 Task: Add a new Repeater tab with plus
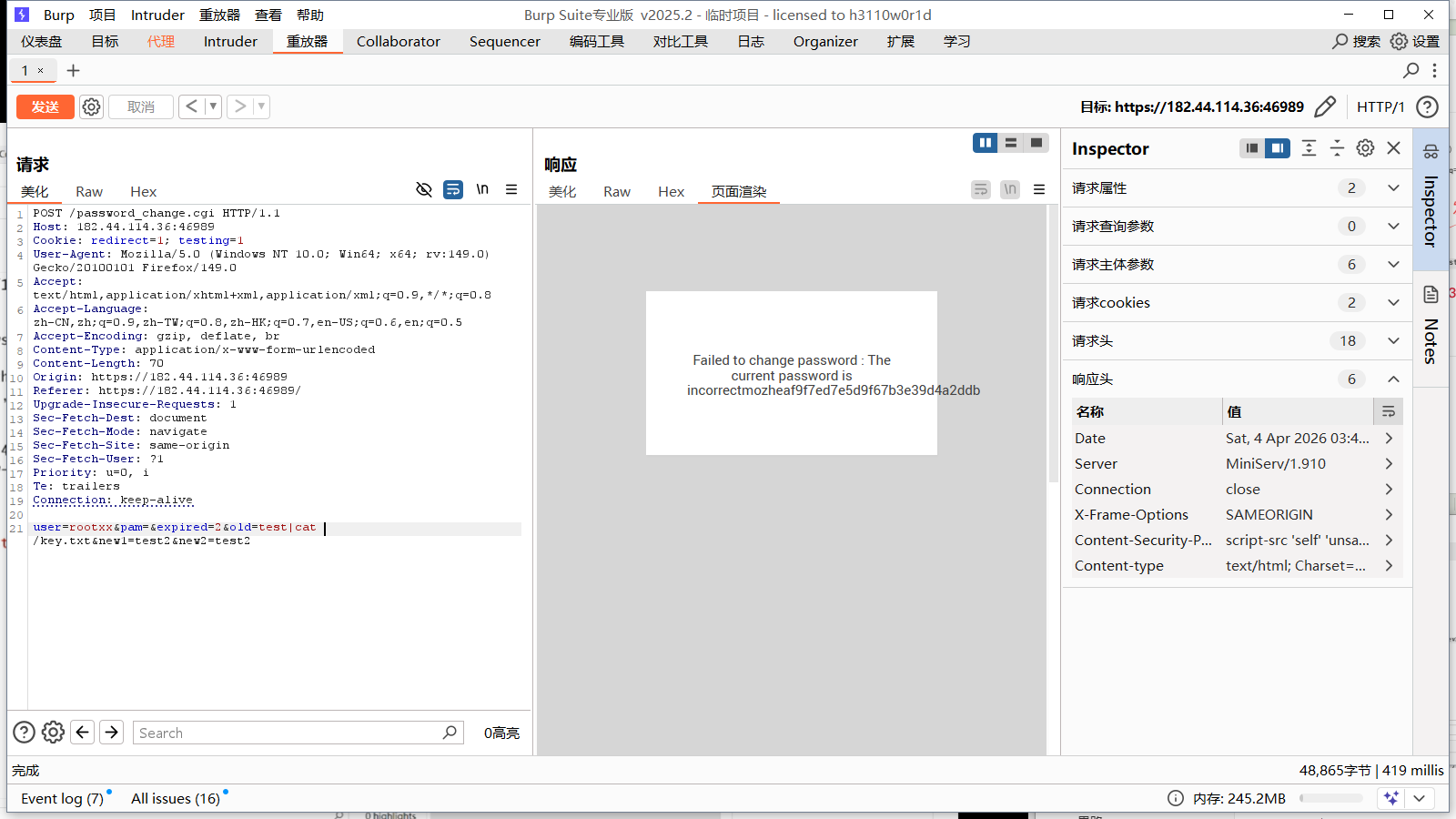tap(74, 70)
